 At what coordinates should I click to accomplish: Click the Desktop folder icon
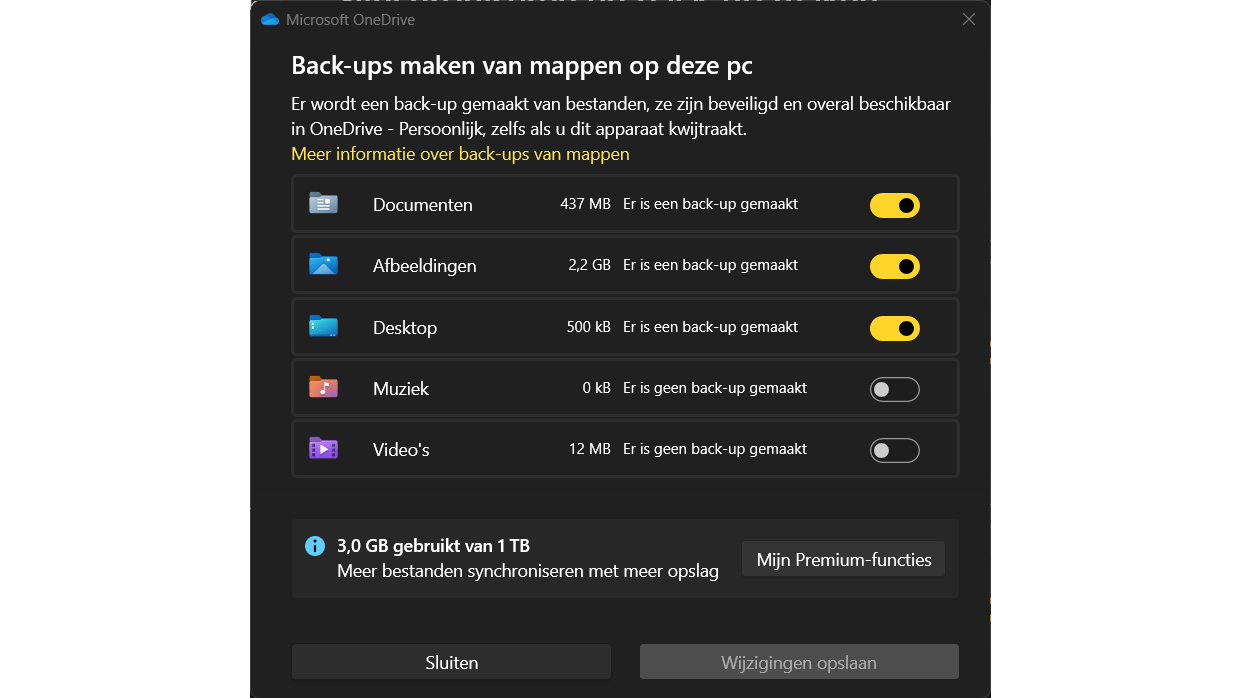click(323, 327)
